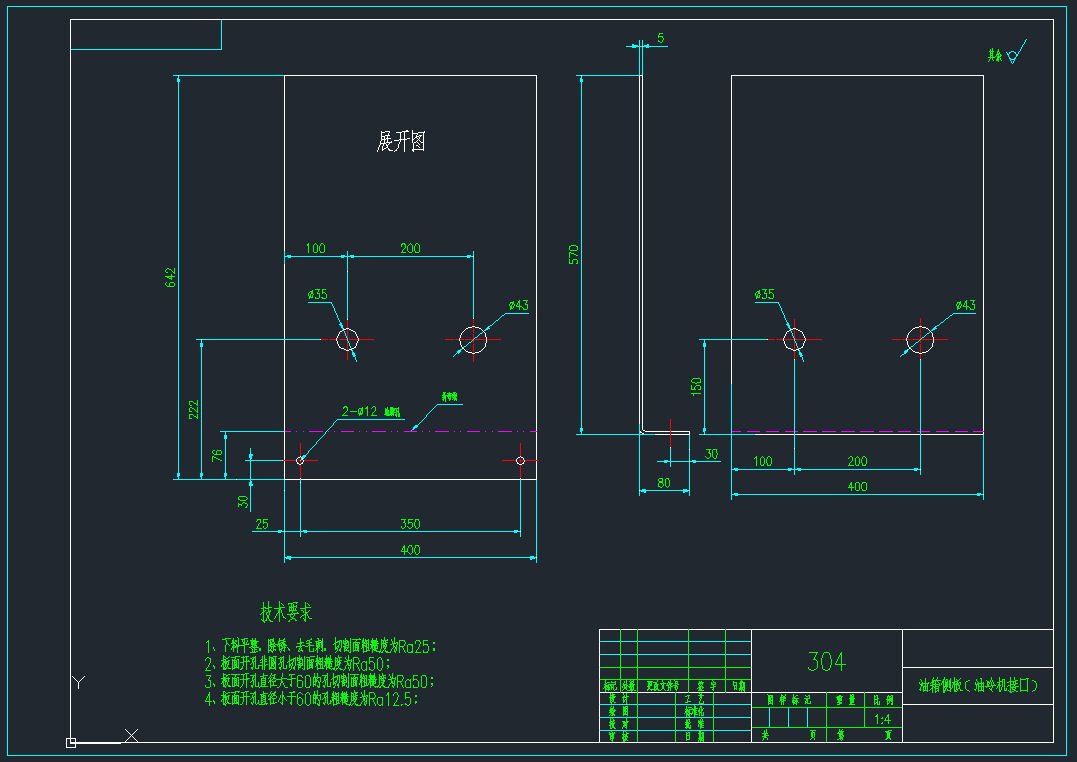Select the 批准 title block label
Image resolution: width=1077 pixels, height=762 pixels.
coord(694,724)
